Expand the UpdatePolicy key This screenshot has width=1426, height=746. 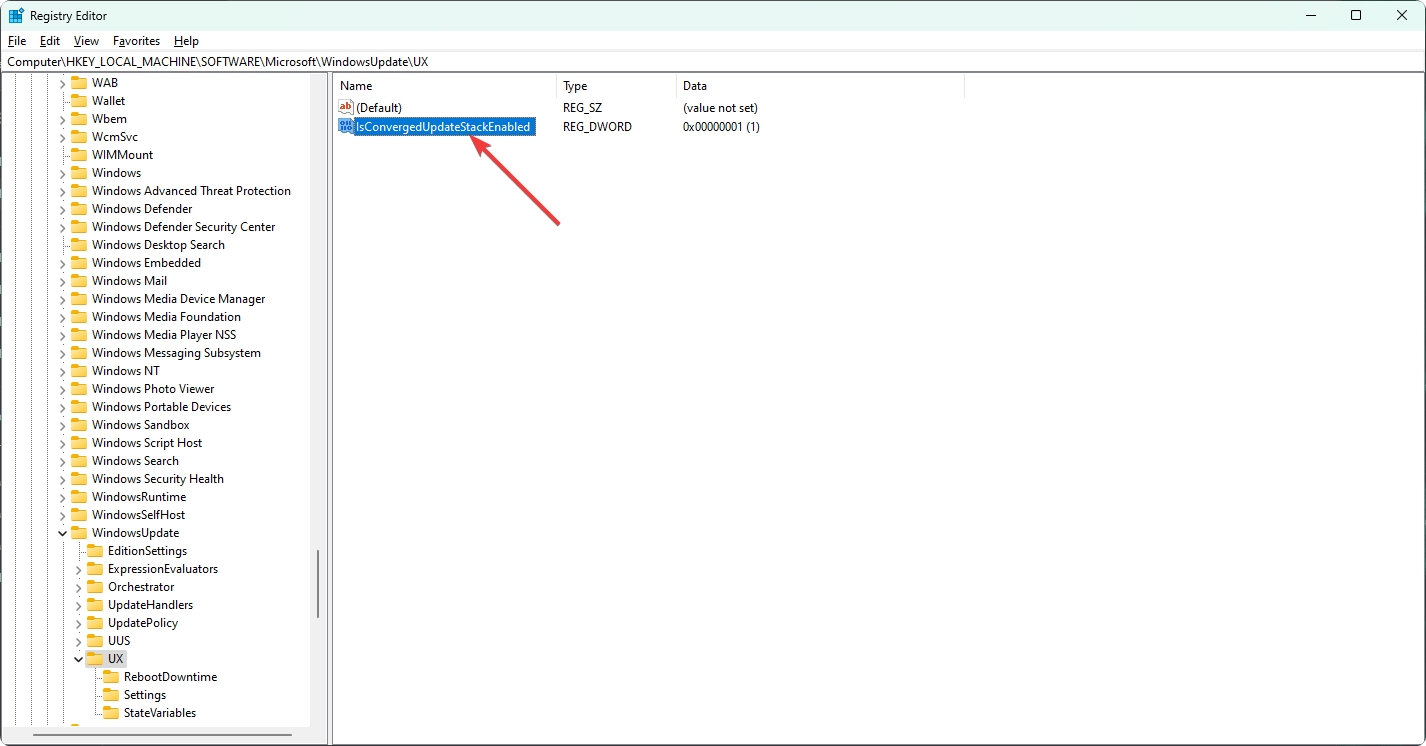78,623
